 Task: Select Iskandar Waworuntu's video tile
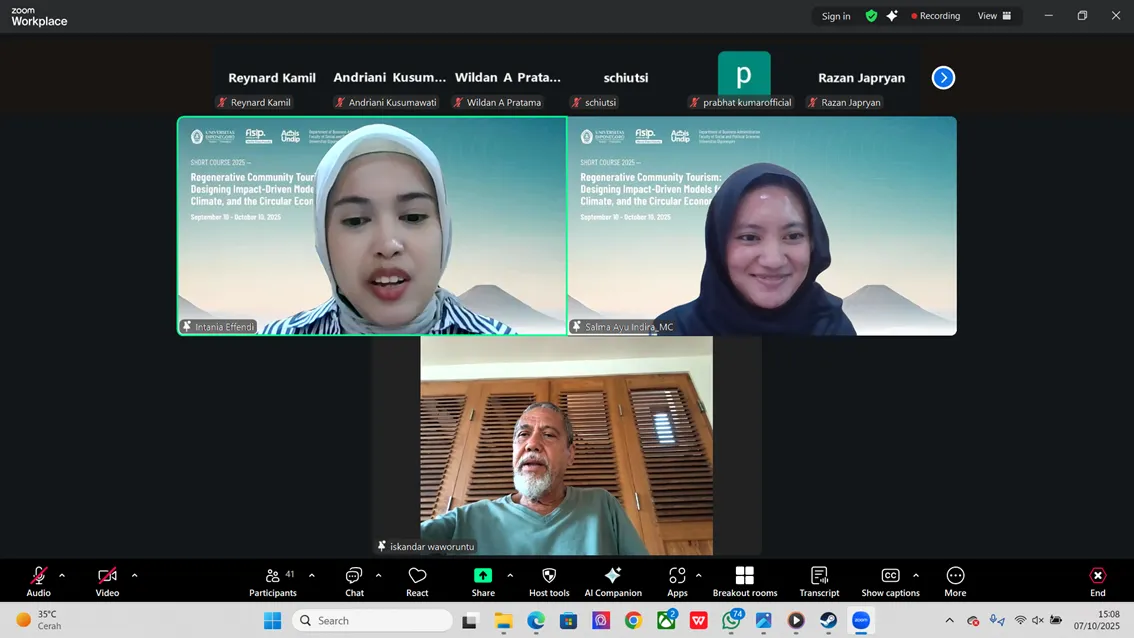pyautogui.click(x=566, y=445)
